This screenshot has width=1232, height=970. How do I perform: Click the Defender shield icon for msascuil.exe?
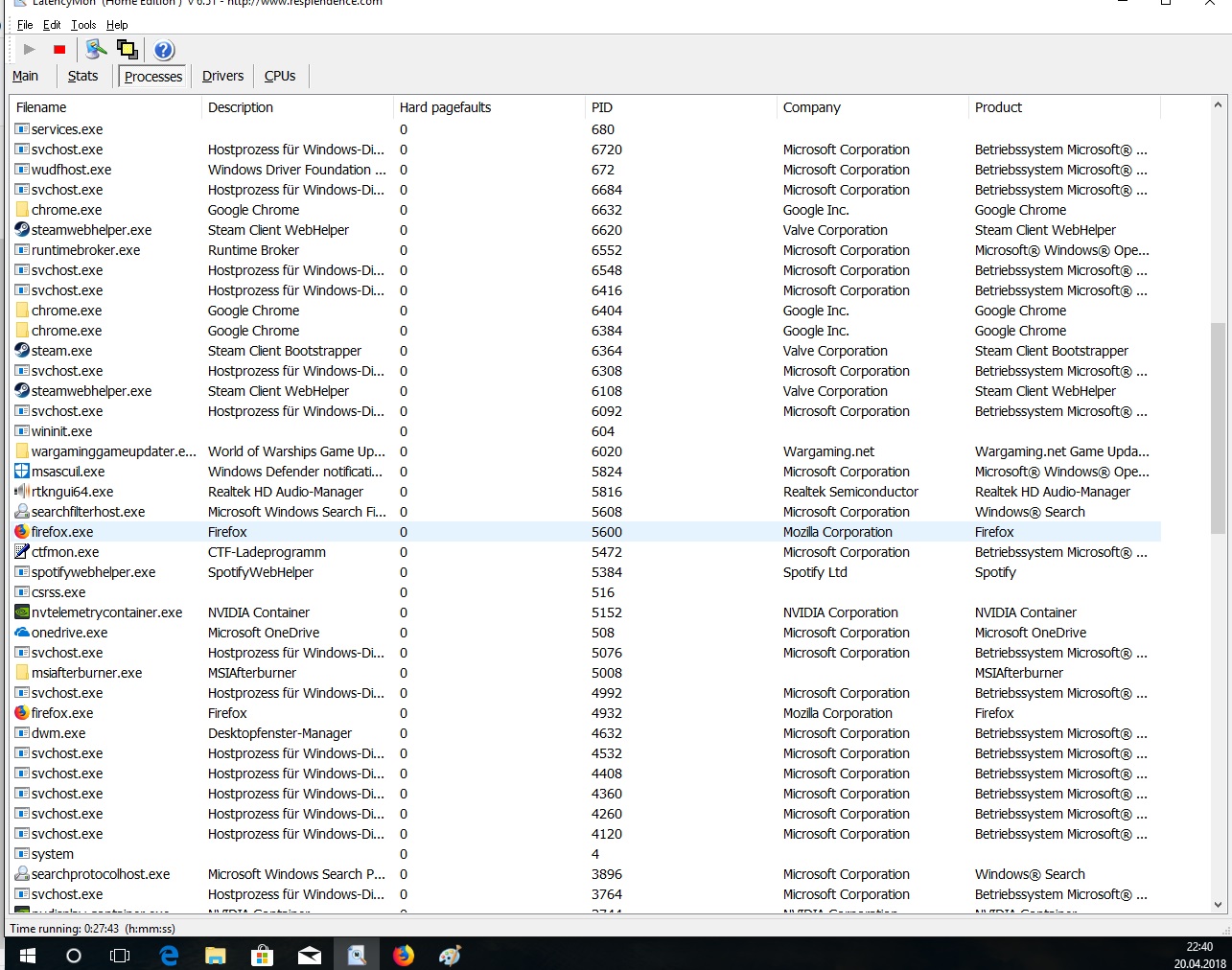[22, 472]
